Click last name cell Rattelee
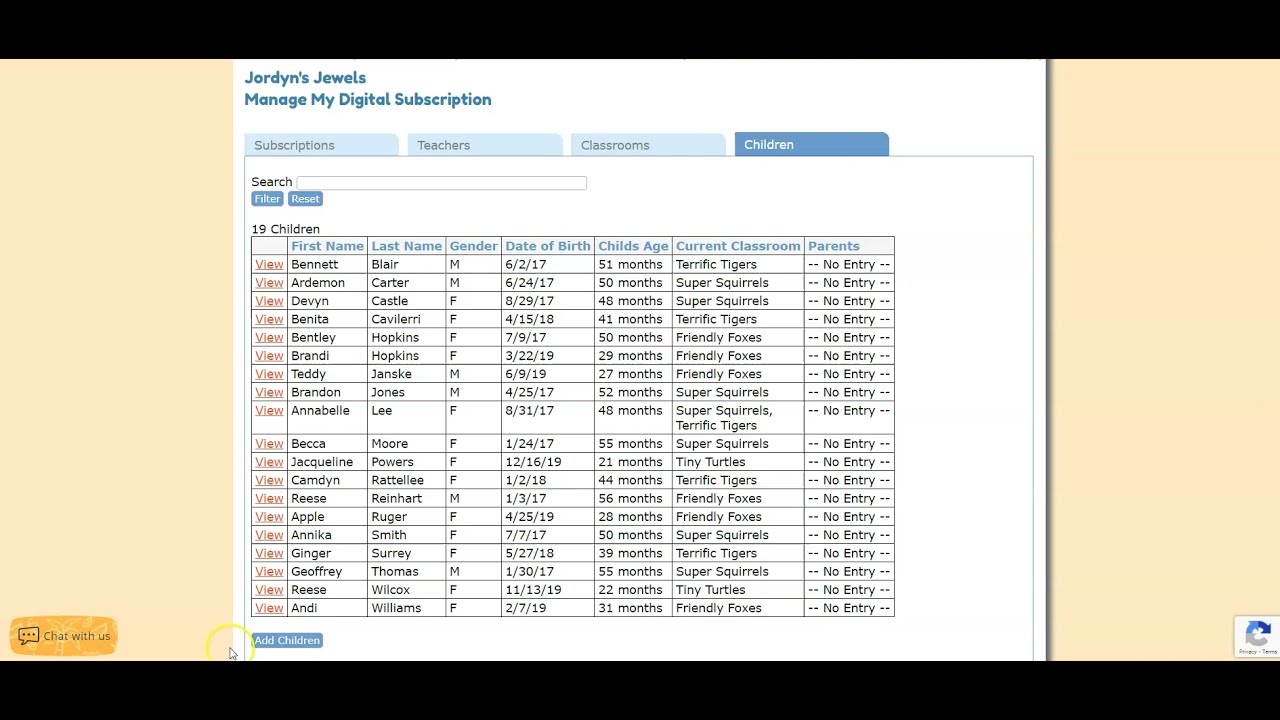 (406, 480)
